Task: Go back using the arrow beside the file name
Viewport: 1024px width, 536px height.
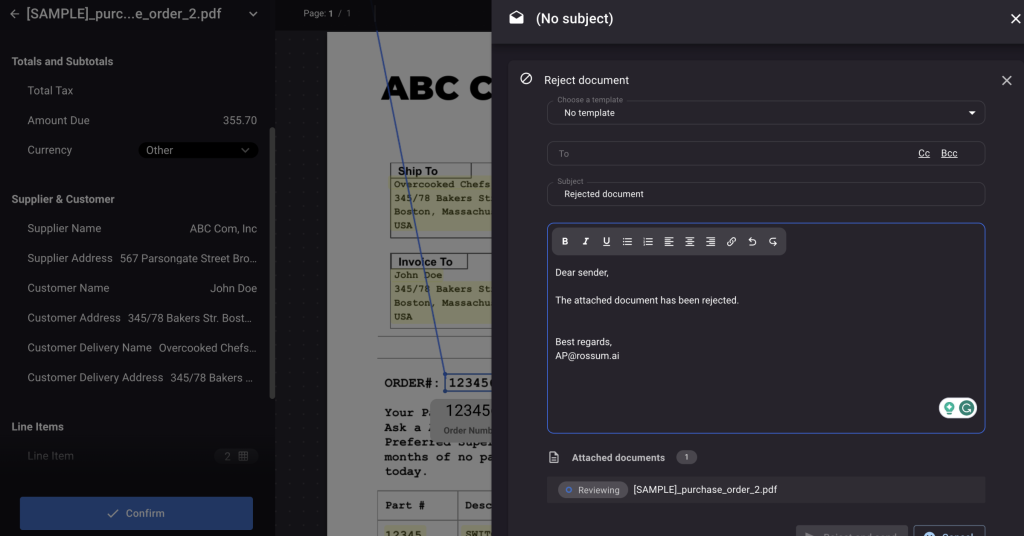Action: click(x=14, y=14)
